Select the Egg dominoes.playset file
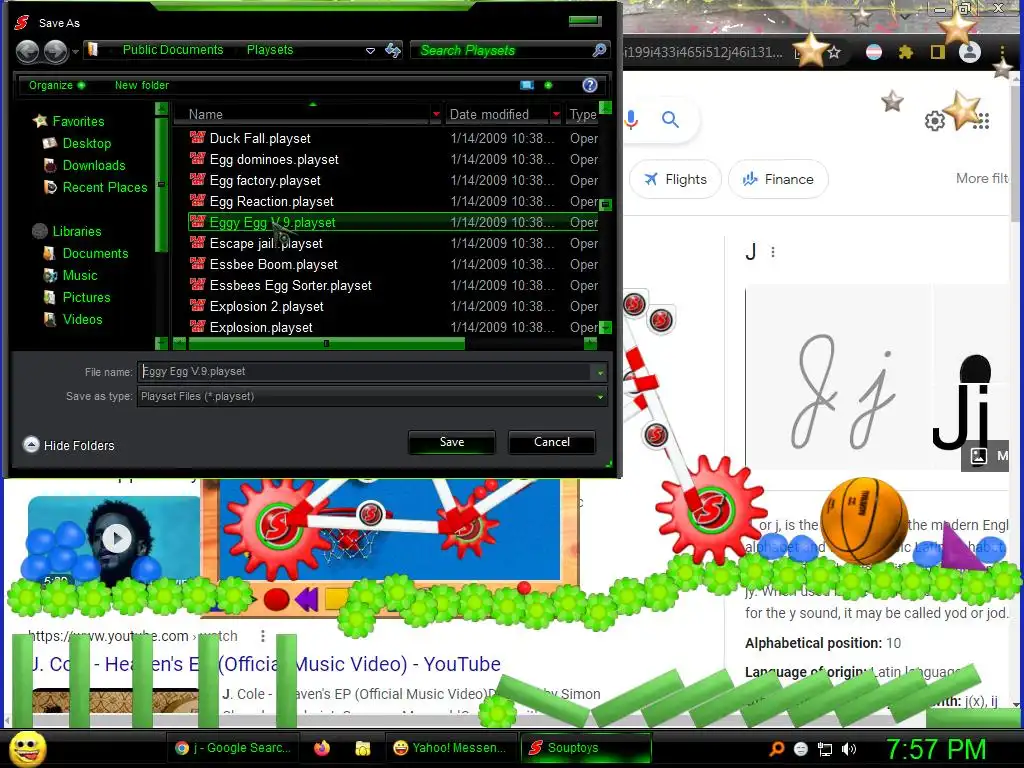The image size is (1024, 768). 274,159
